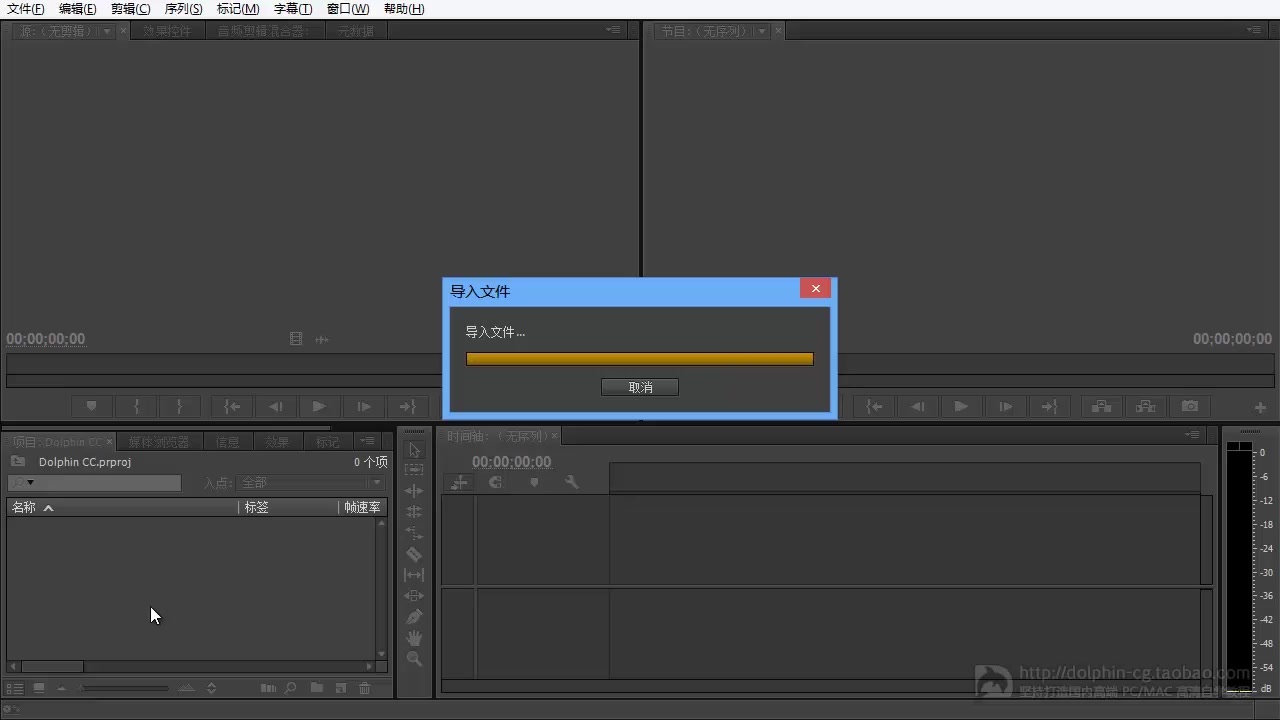Click the Find icon in Project panel
This screenshot has width=1280, height=720.
[x=291, y=688]
